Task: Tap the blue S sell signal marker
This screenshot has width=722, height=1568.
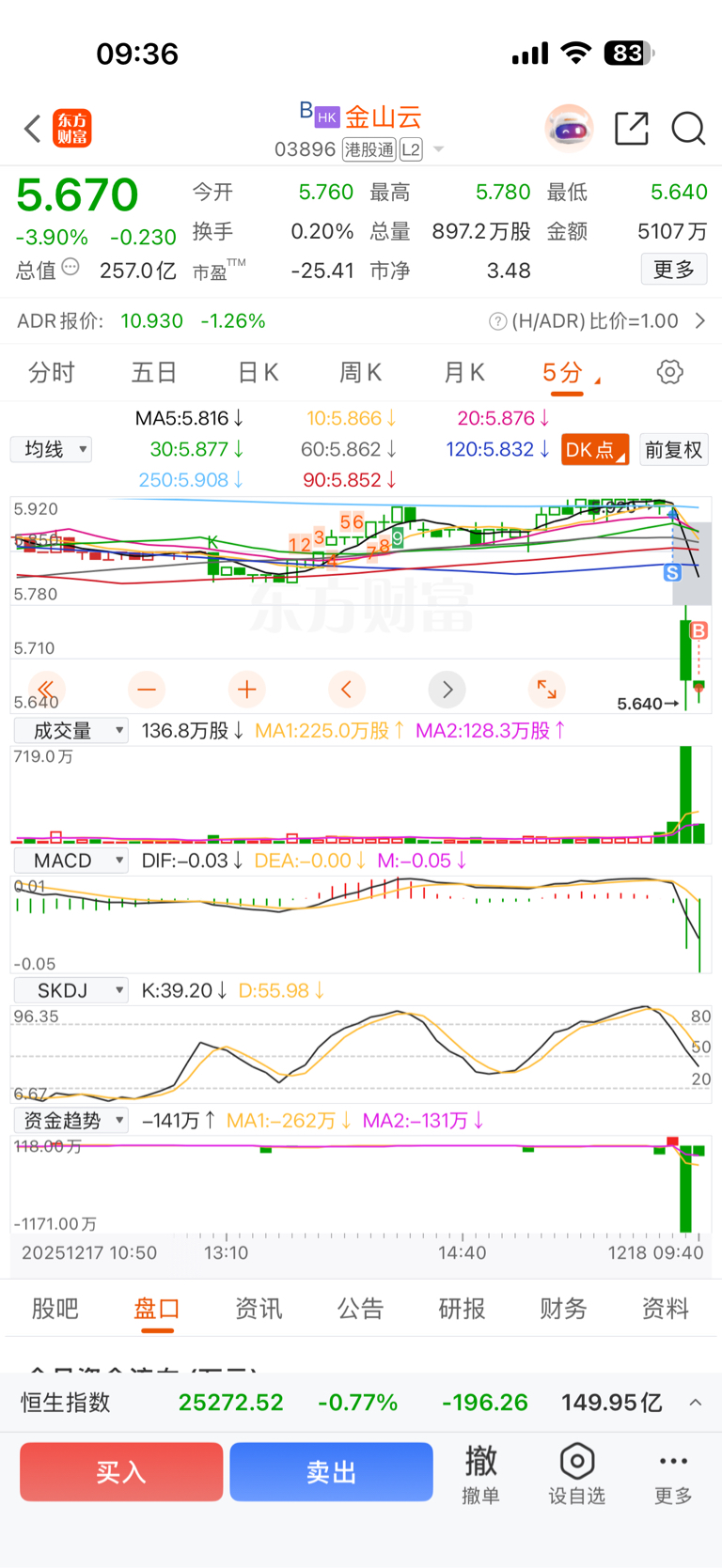Action: (672, 572)
